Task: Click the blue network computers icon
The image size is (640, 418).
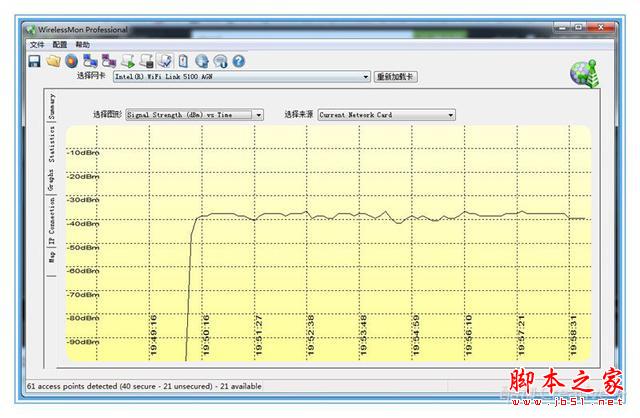Action: pos(90,61)
